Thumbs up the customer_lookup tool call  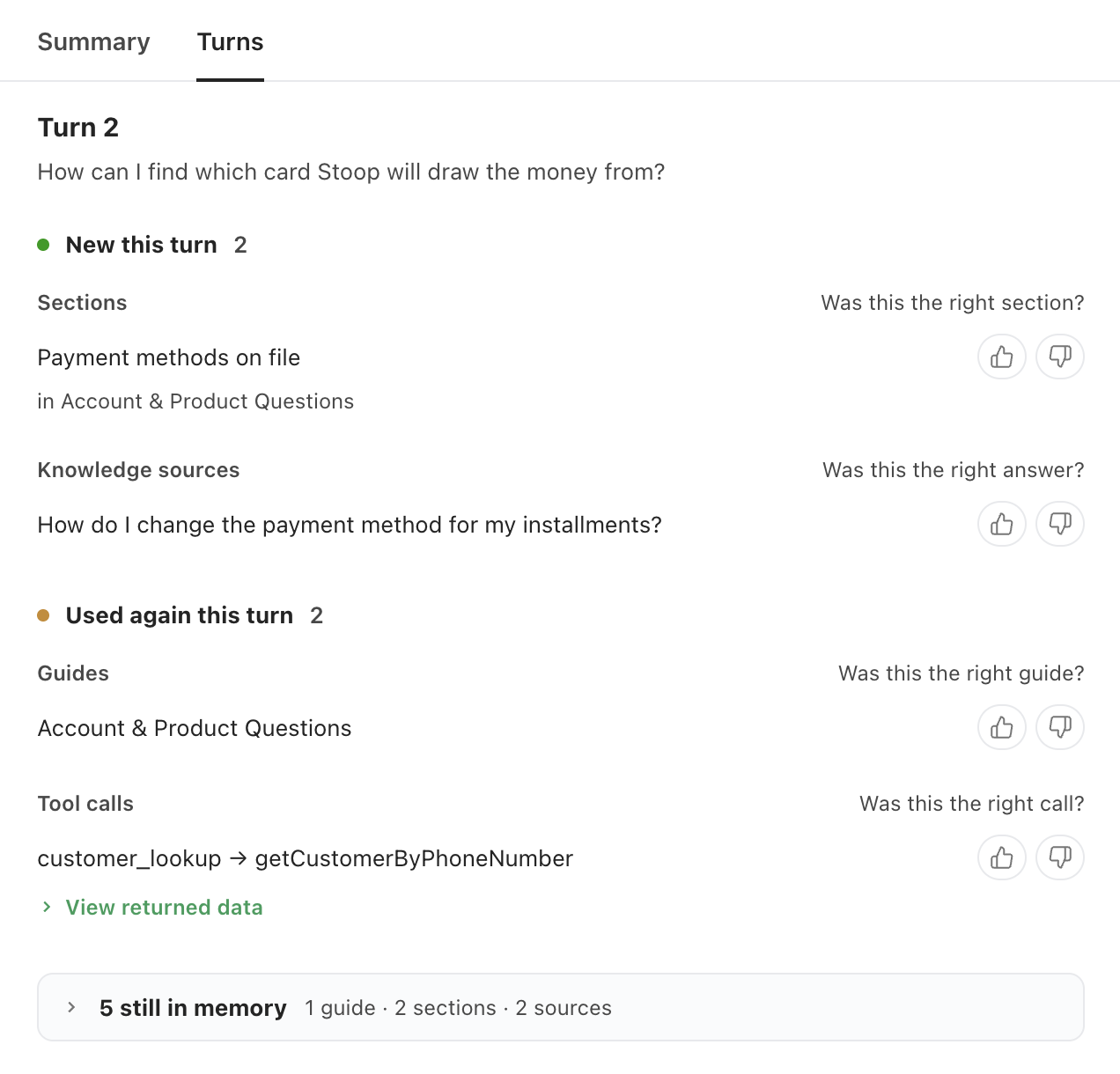click(1002, 857)
